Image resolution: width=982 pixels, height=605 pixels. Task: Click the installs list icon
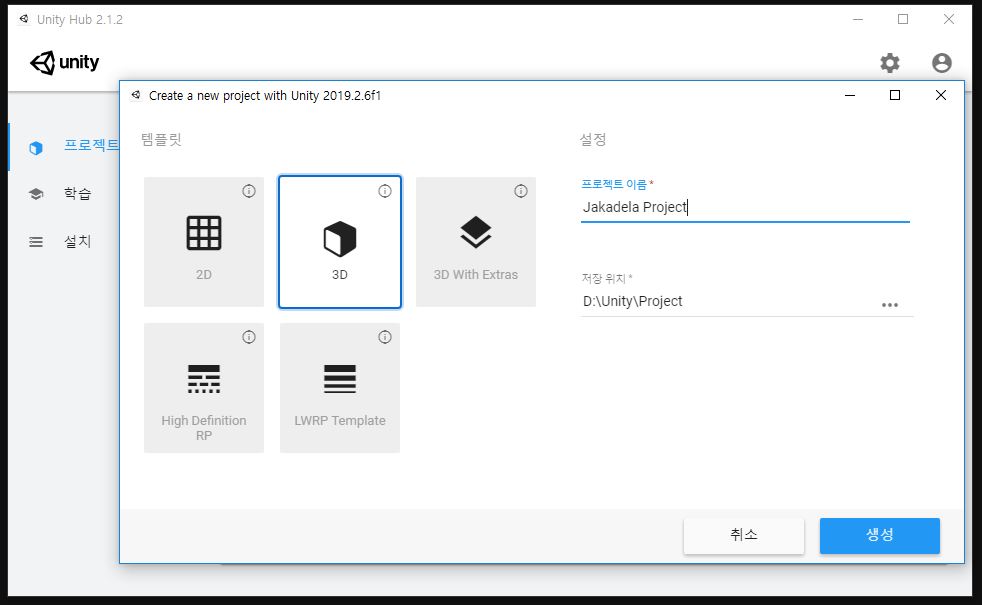coord(36,242)
